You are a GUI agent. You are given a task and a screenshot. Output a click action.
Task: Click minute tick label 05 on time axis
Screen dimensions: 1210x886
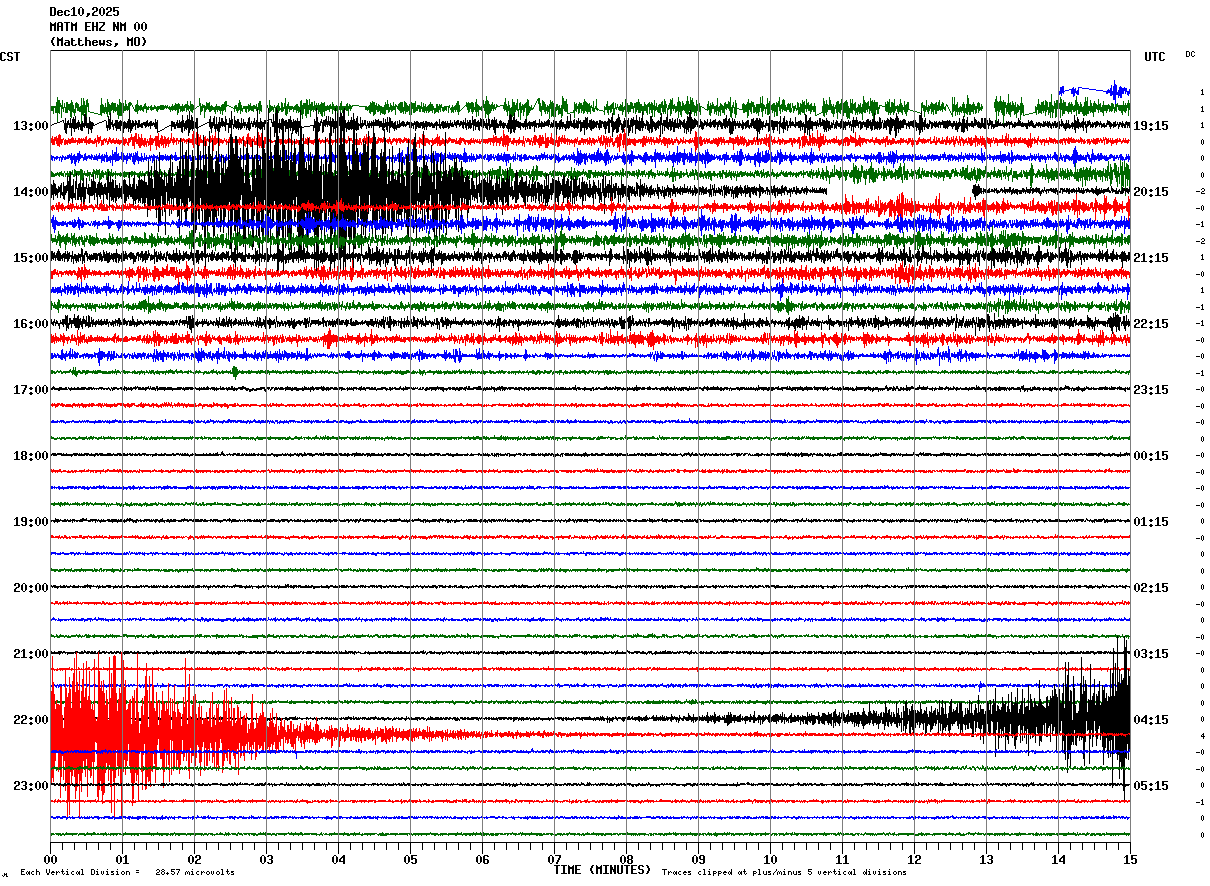coord(410,859)
